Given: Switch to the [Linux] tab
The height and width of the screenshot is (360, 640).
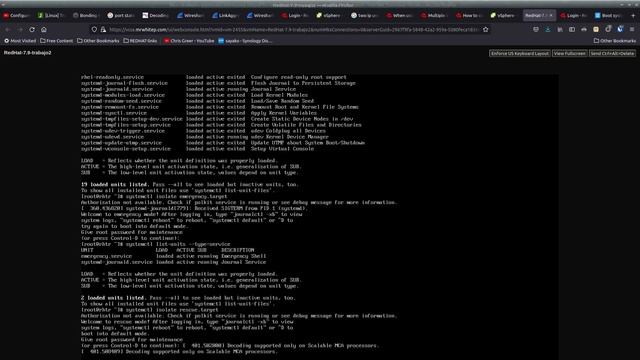Looking at the screenshot, I should tap(51, 16).
